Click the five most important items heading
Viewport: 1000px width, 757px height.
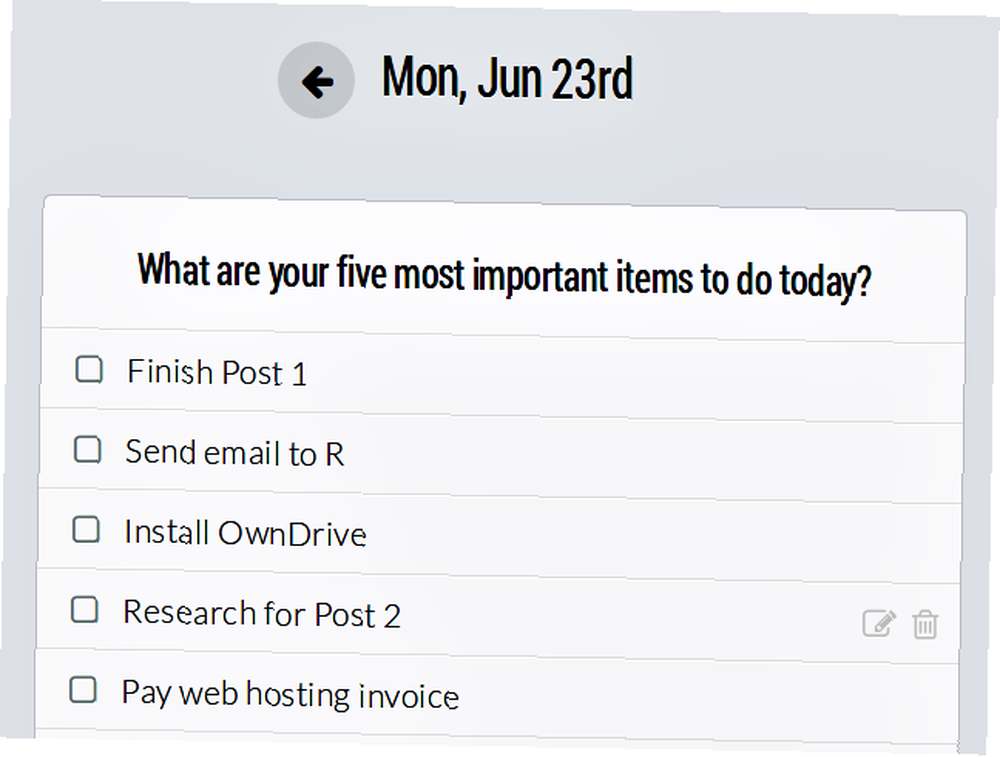pos(504,276)
